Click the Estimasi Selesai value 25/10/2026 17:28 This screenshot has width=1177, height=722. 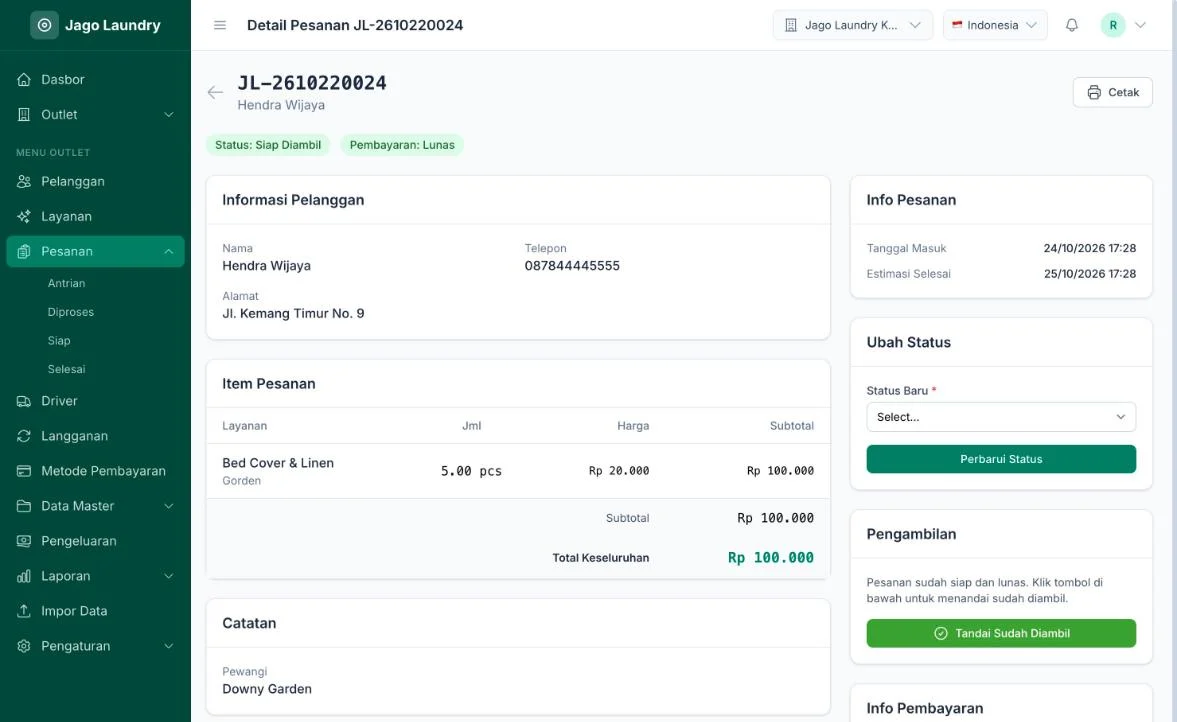1089,274
